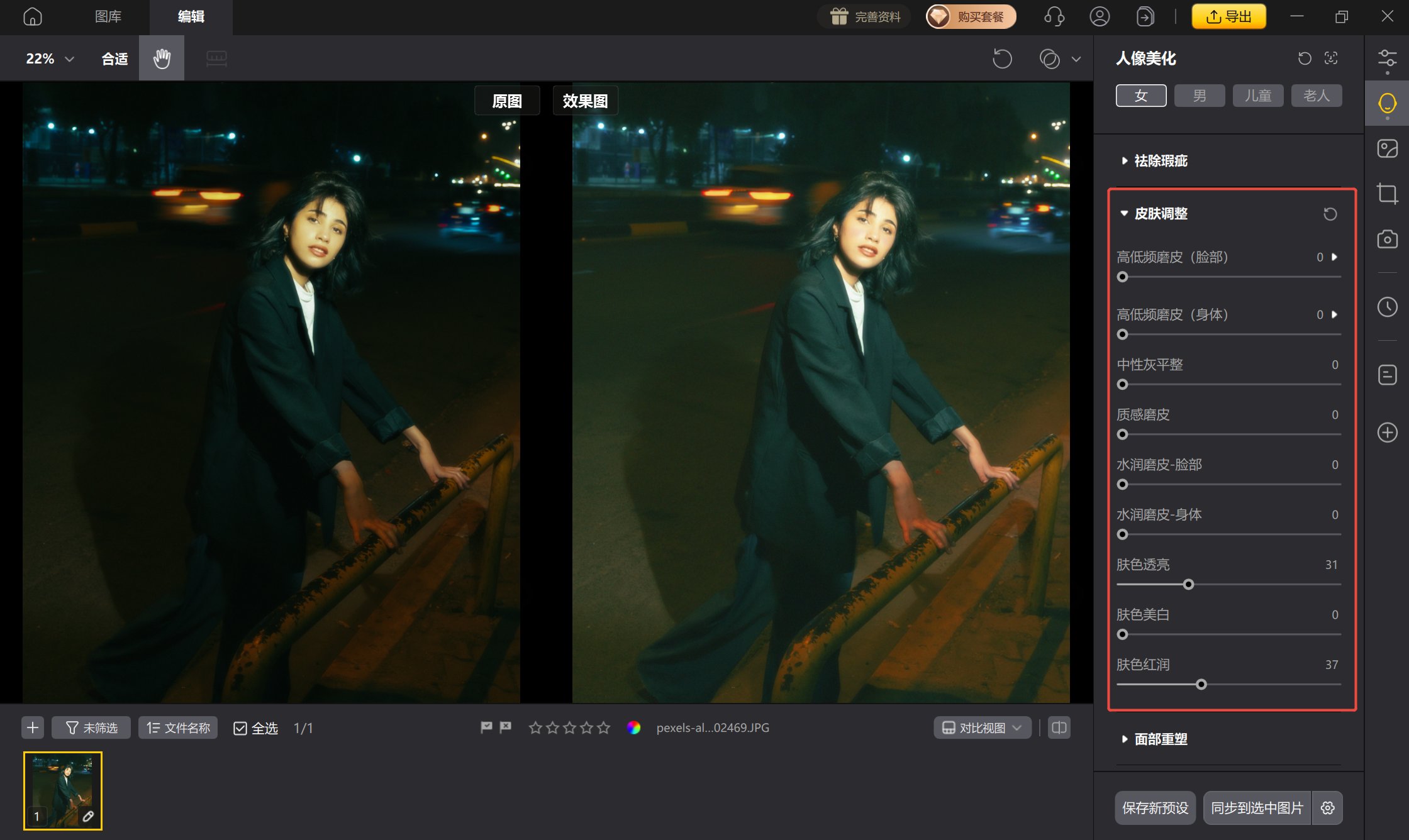Toggle the select all checkbox
This screenshot has height=840, width=1409.
tap(240, 728)
